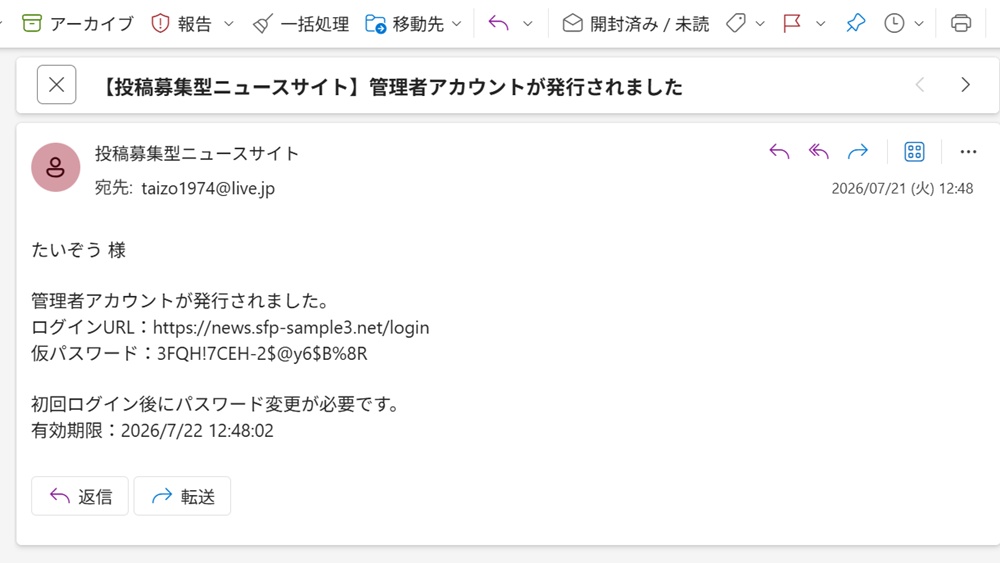This screenshot has width=1000, height=563.
Task: Expand the snooze clock dropdown
Action: point(919,24)
